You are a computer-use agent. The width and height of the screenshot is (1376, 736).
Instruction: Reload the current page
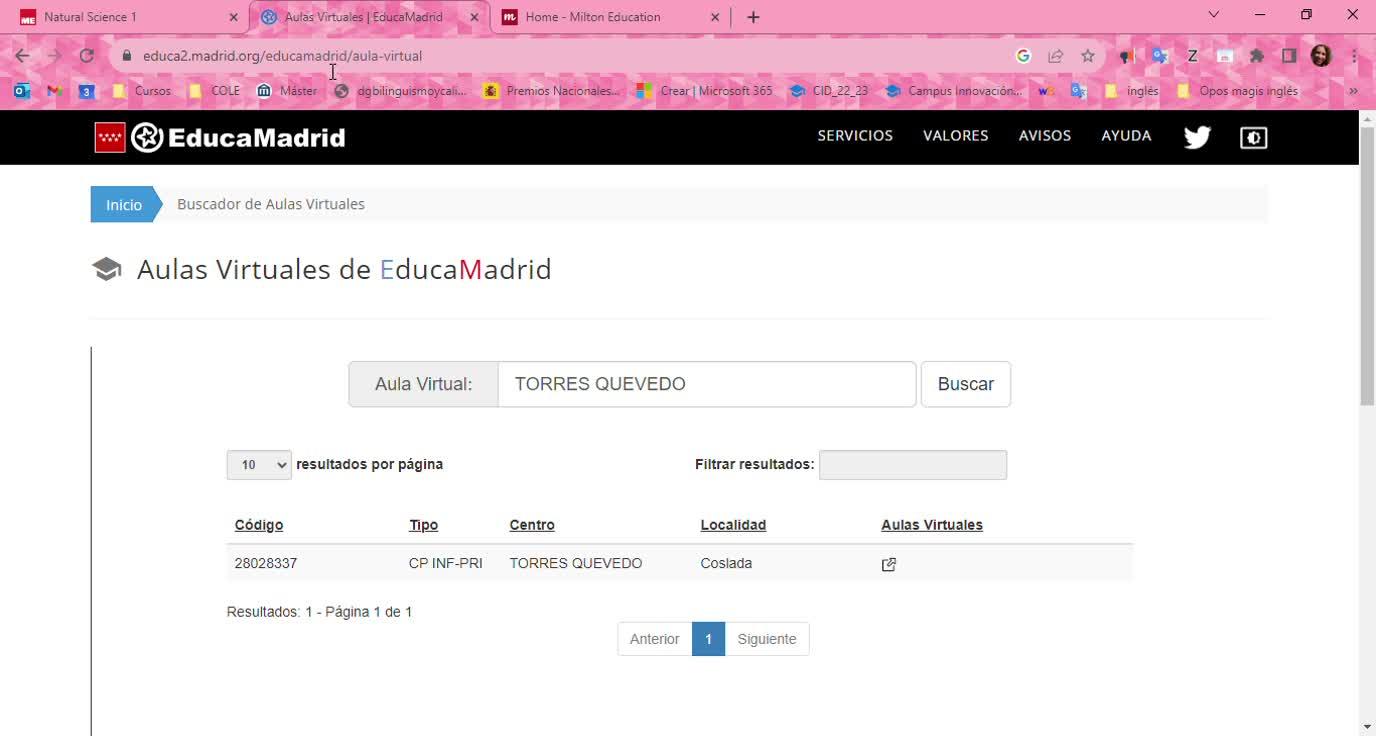point(87,56)
